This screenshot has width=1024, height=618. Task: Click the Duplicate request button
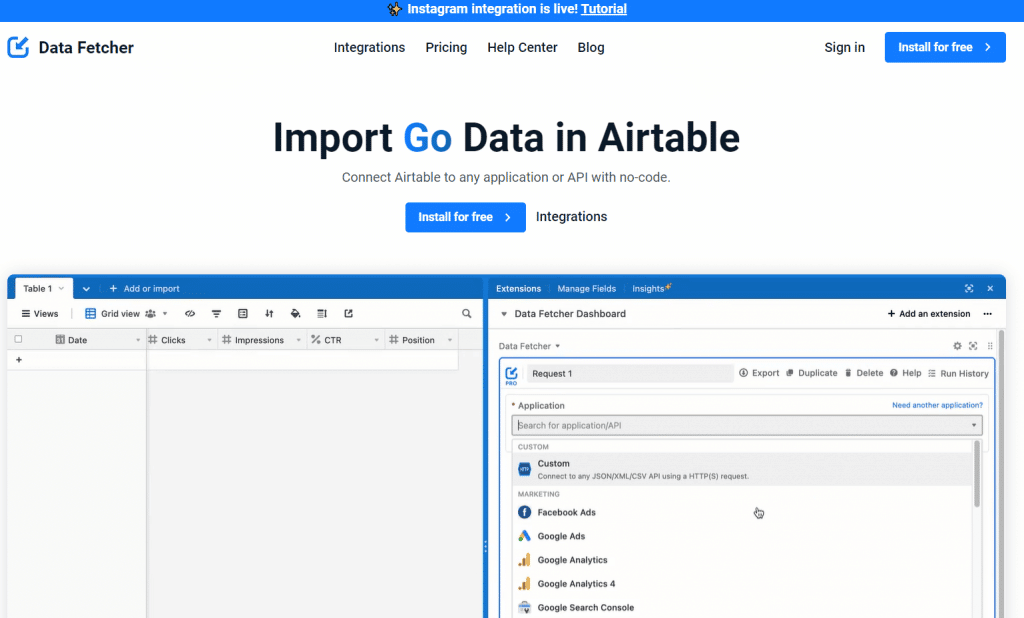tap(811, 373)
